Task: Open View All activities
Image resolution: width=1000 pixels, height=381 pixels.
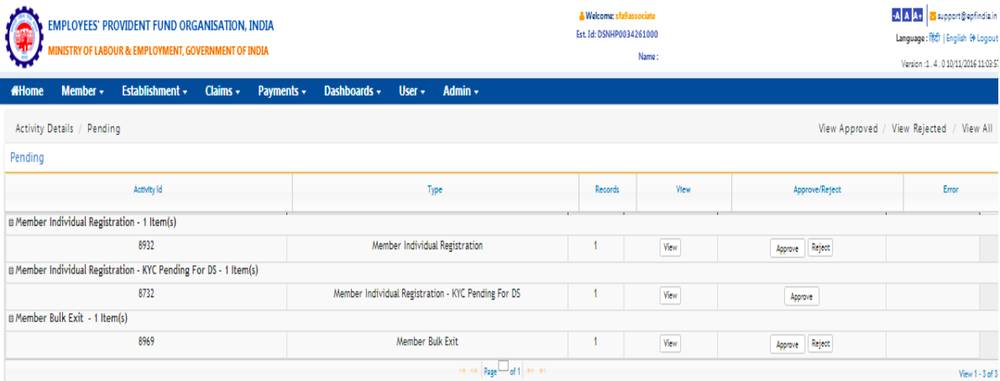Action: pos(977,128)
